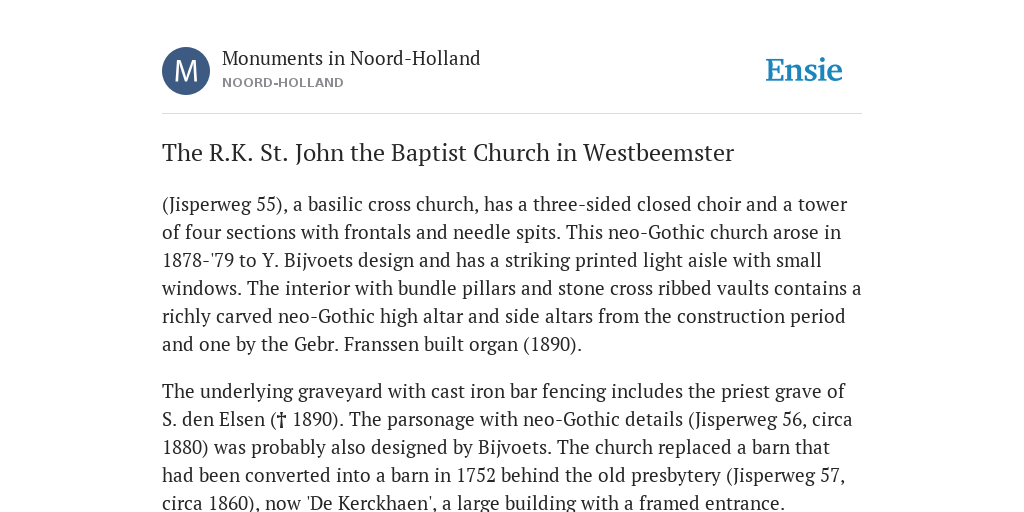Click the circa 1860 text in last line
This screenshot has width=1024, height=512.
coord(197,504)
